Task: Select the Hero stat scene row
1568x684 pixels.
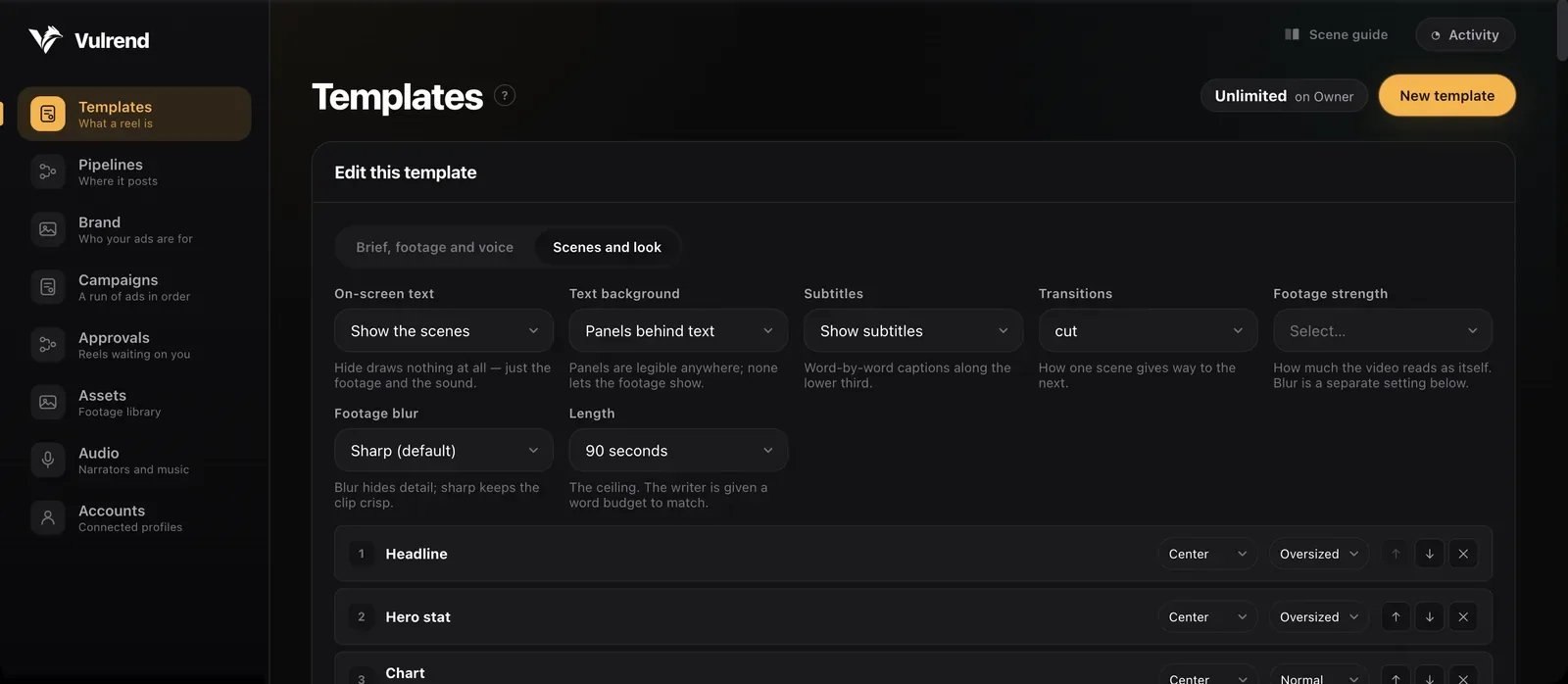Action: click(x=913, y=616)
